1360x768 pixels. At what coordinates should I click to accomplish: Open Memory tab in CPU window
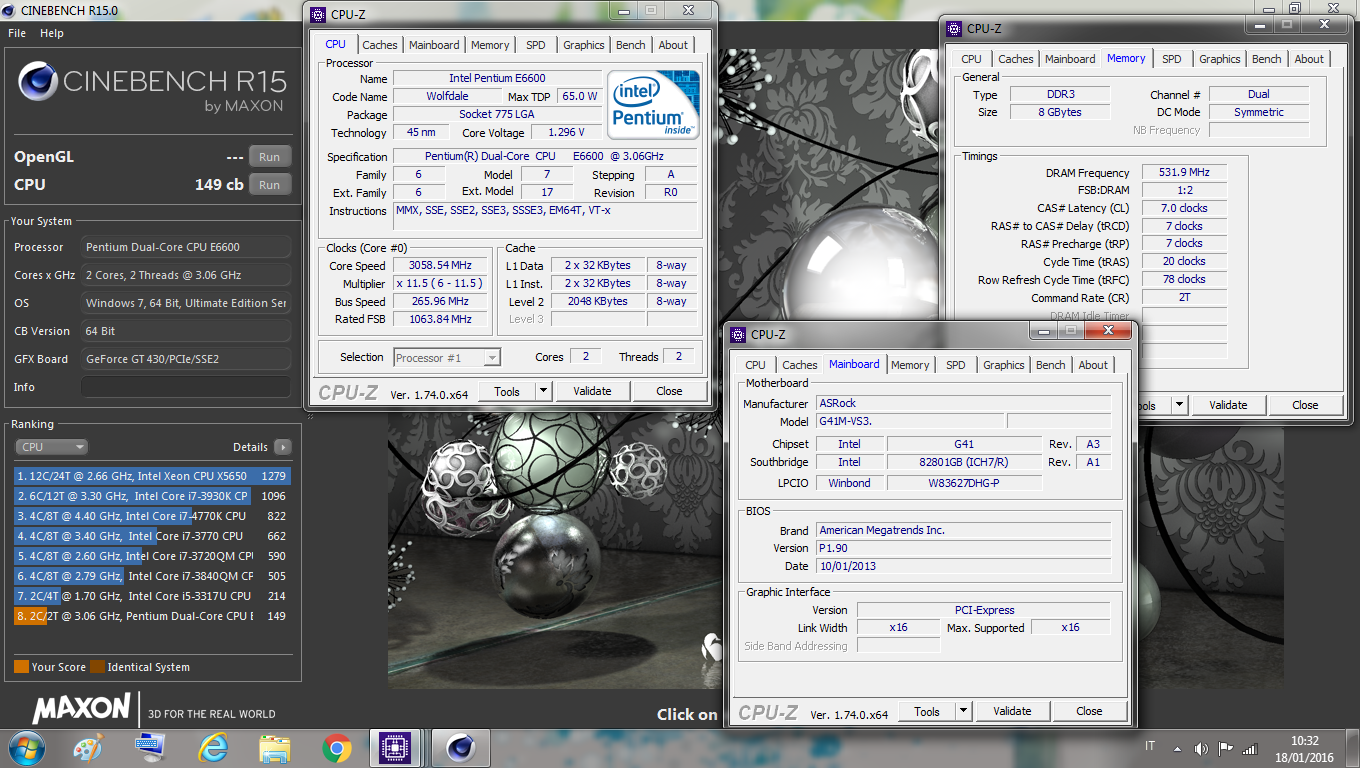(x=490, y=45)
